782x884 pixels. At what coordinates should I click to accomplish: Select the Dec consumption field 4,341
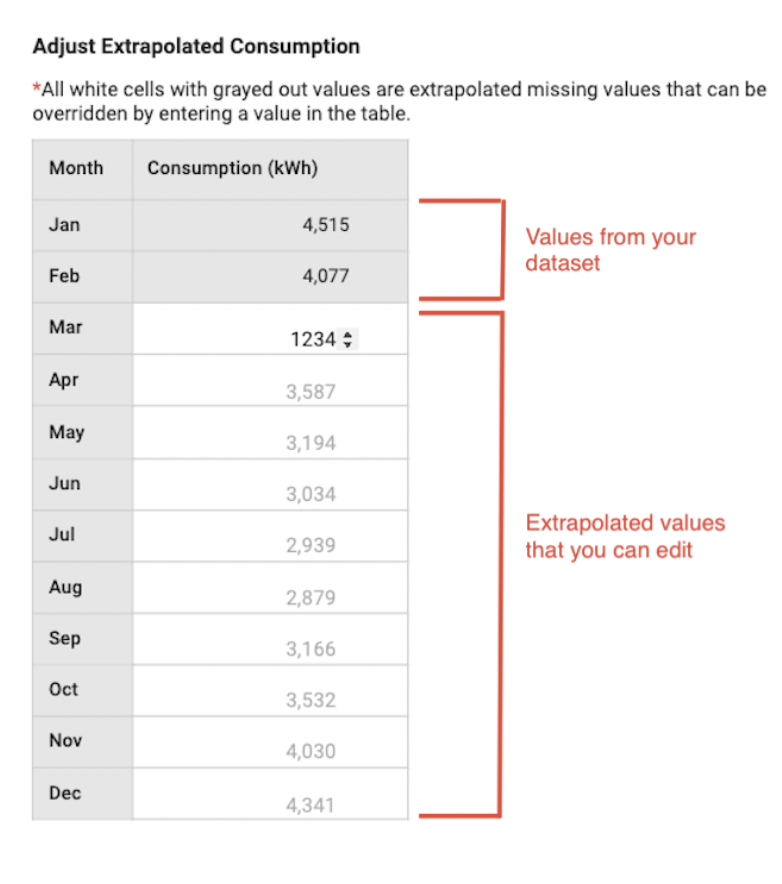(271, 794)
